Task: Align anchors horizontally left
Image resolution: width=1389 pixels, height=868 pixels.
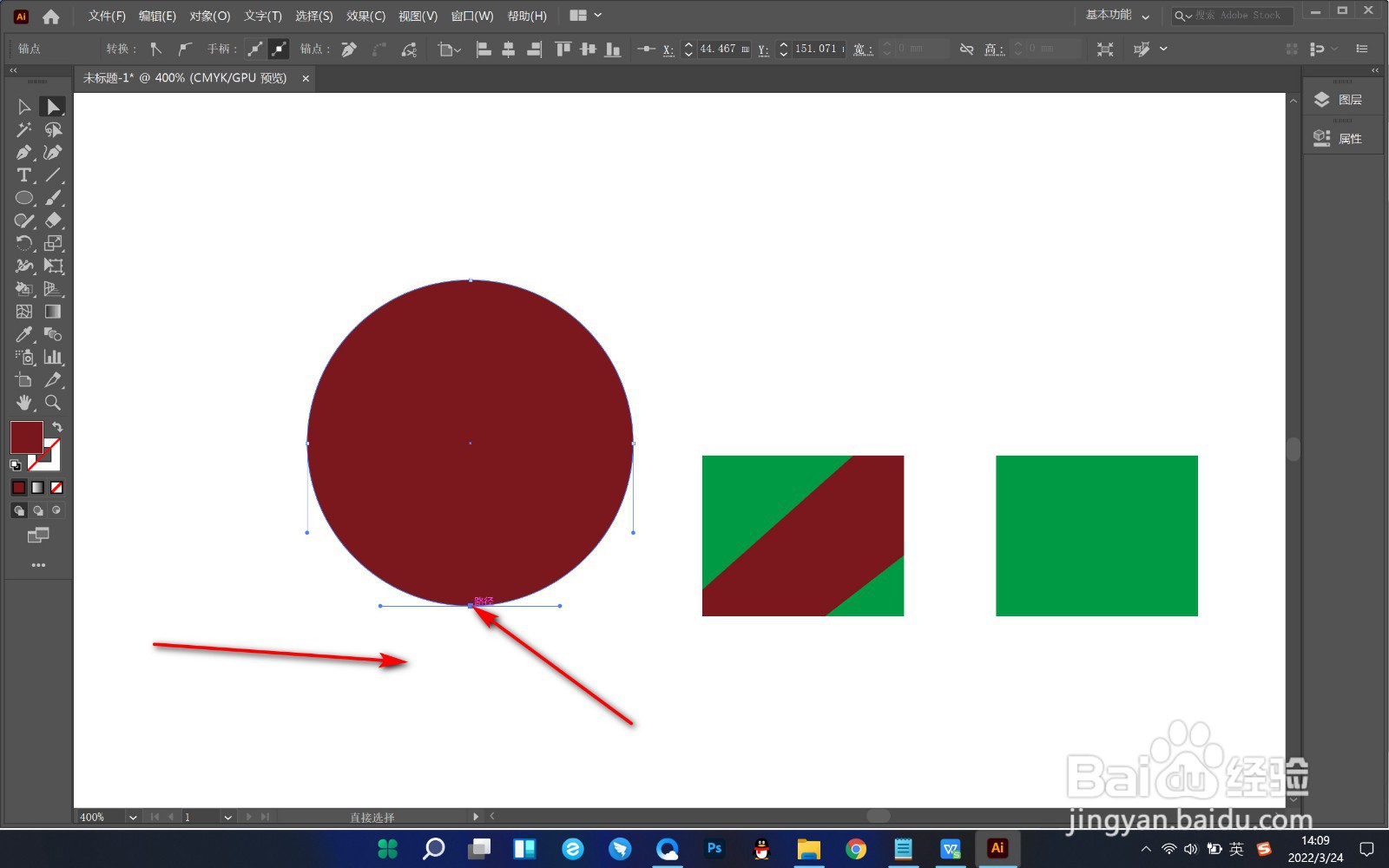Action: tap(484, 49)
